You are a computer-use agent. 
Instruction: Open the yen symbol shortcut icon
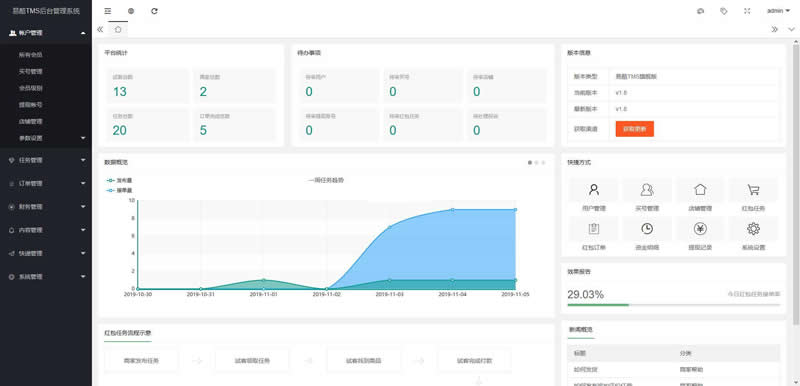click(700, 229)
